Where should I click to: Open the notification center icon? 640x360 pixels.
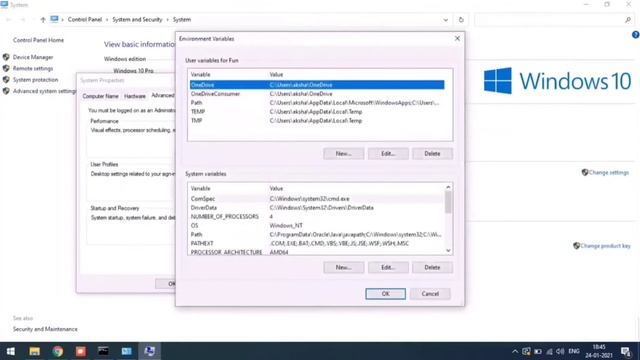[626, 351]
